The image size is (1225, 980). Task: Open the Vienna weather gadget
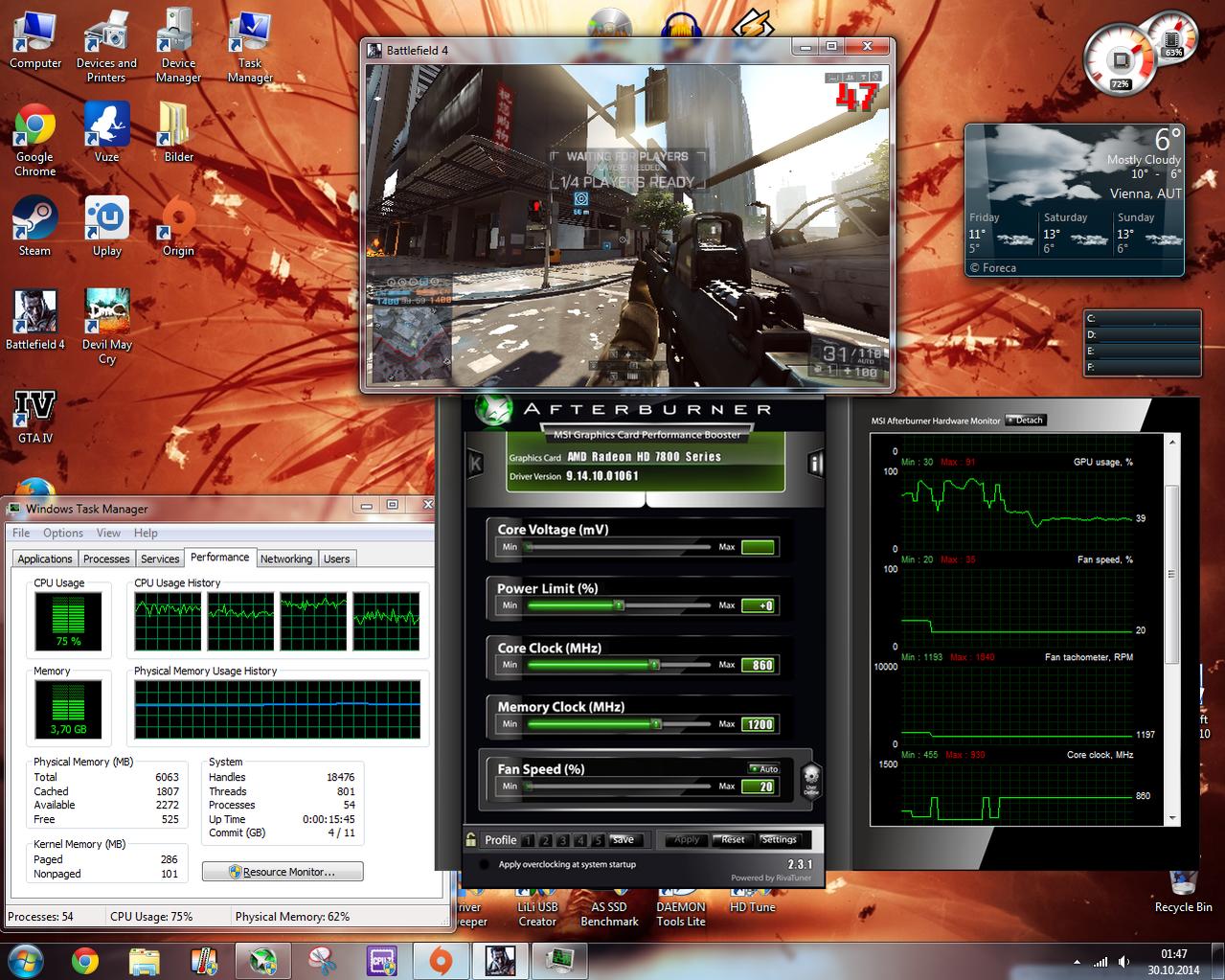[x=1075, y=199]
